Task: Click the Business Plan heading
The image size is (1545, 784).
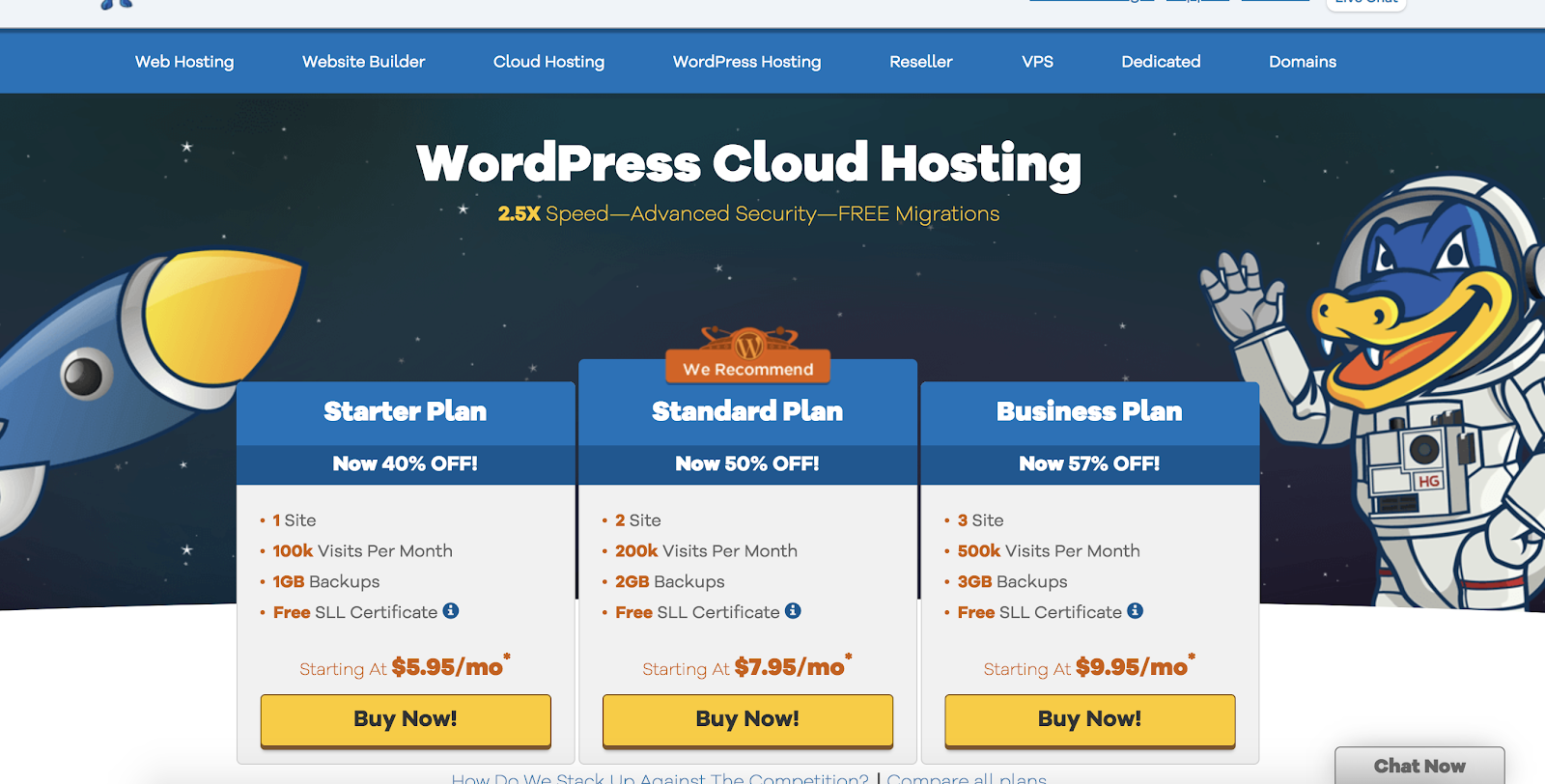Action: pyautogui.click(x=1089, y=411)
